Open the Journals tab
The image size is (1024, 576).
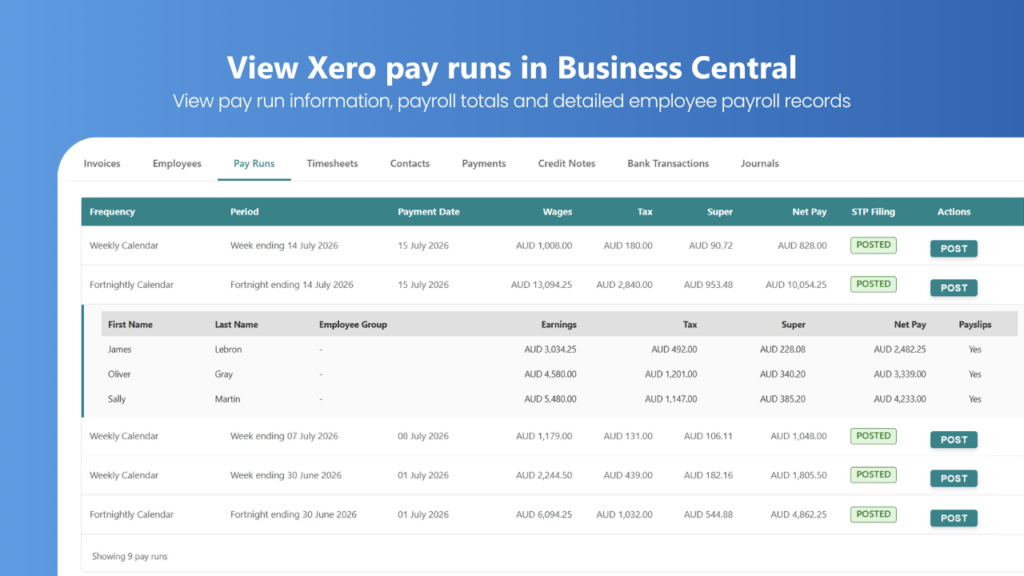point(760,163)
